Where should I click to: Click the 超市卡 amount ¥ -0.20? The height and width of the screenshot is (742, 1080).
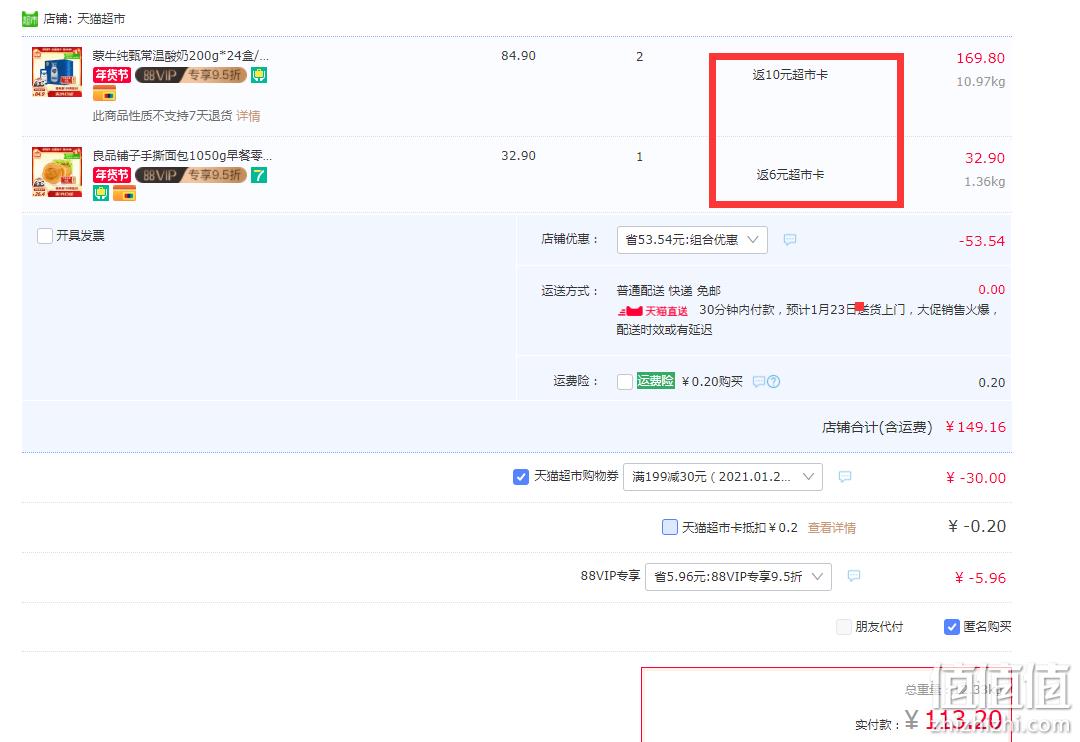pyautogui.click(x=977, y=527)
